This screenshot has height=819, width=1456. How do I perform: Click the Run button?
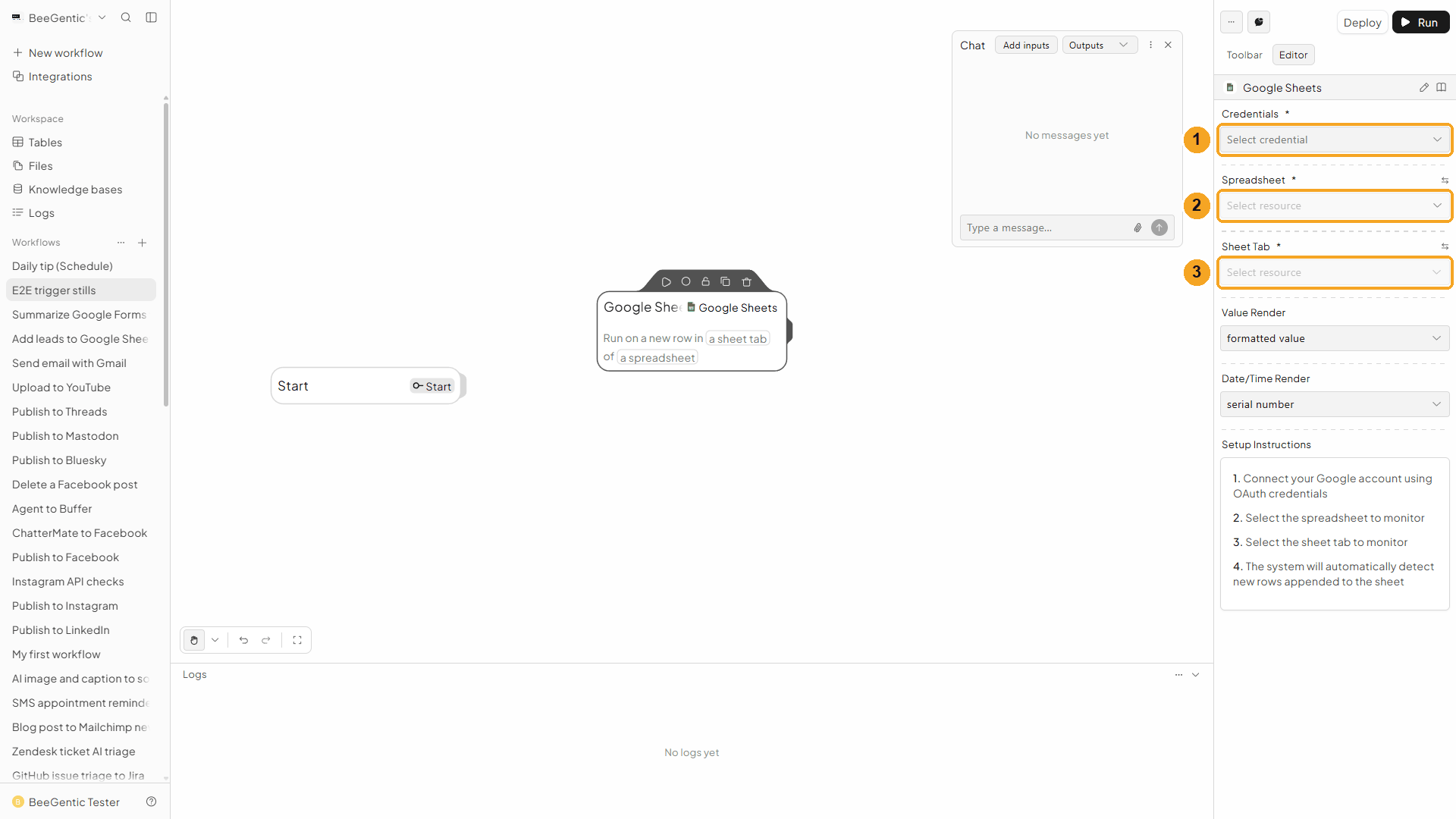pos(1420,22)
